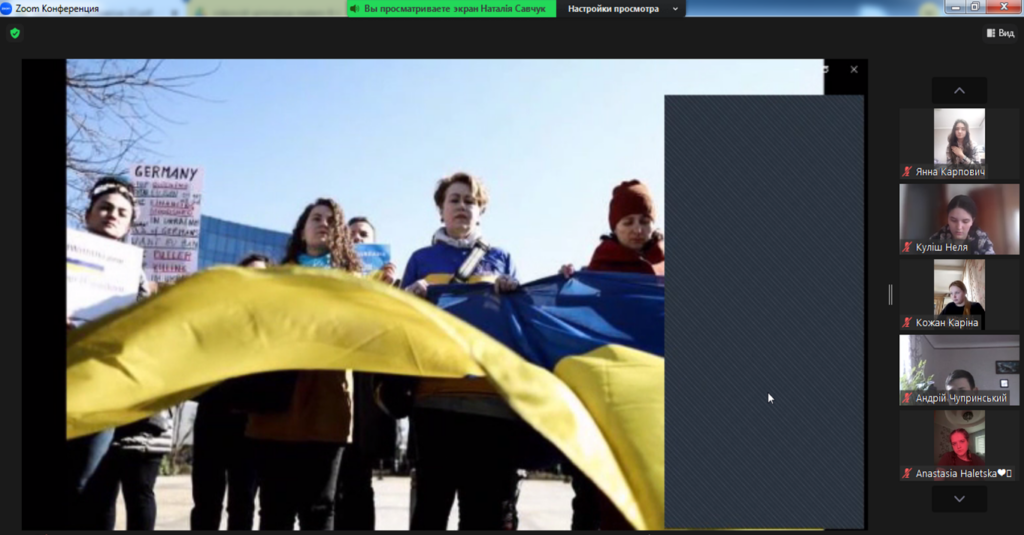Click muted mic icon beside Андрій Чупринський
Image resolution: width=1024 pixels, height=535 pixels.
coord(907,398)
